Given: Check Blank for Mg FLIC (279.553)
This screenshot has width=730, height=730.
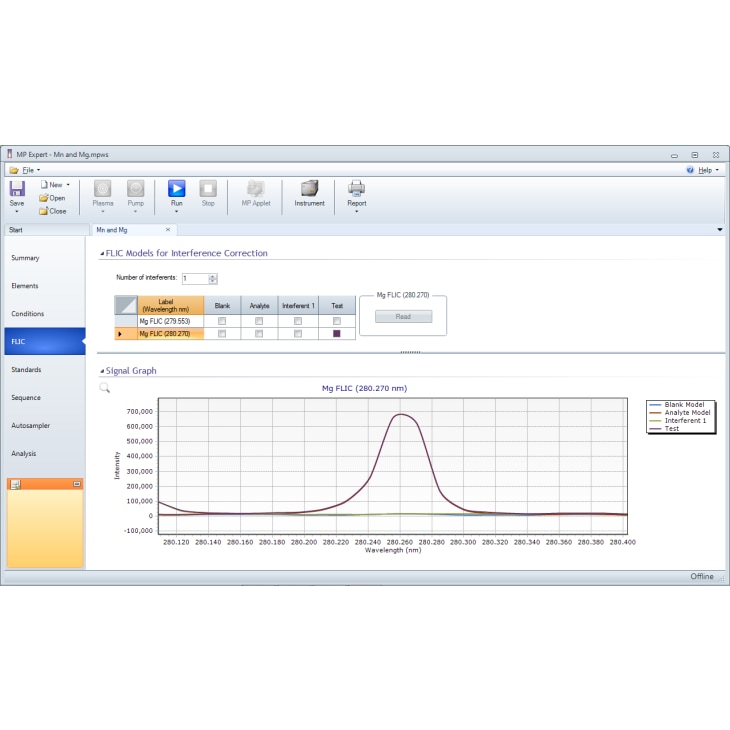Looking at the screenshot, I should (222, 321).
